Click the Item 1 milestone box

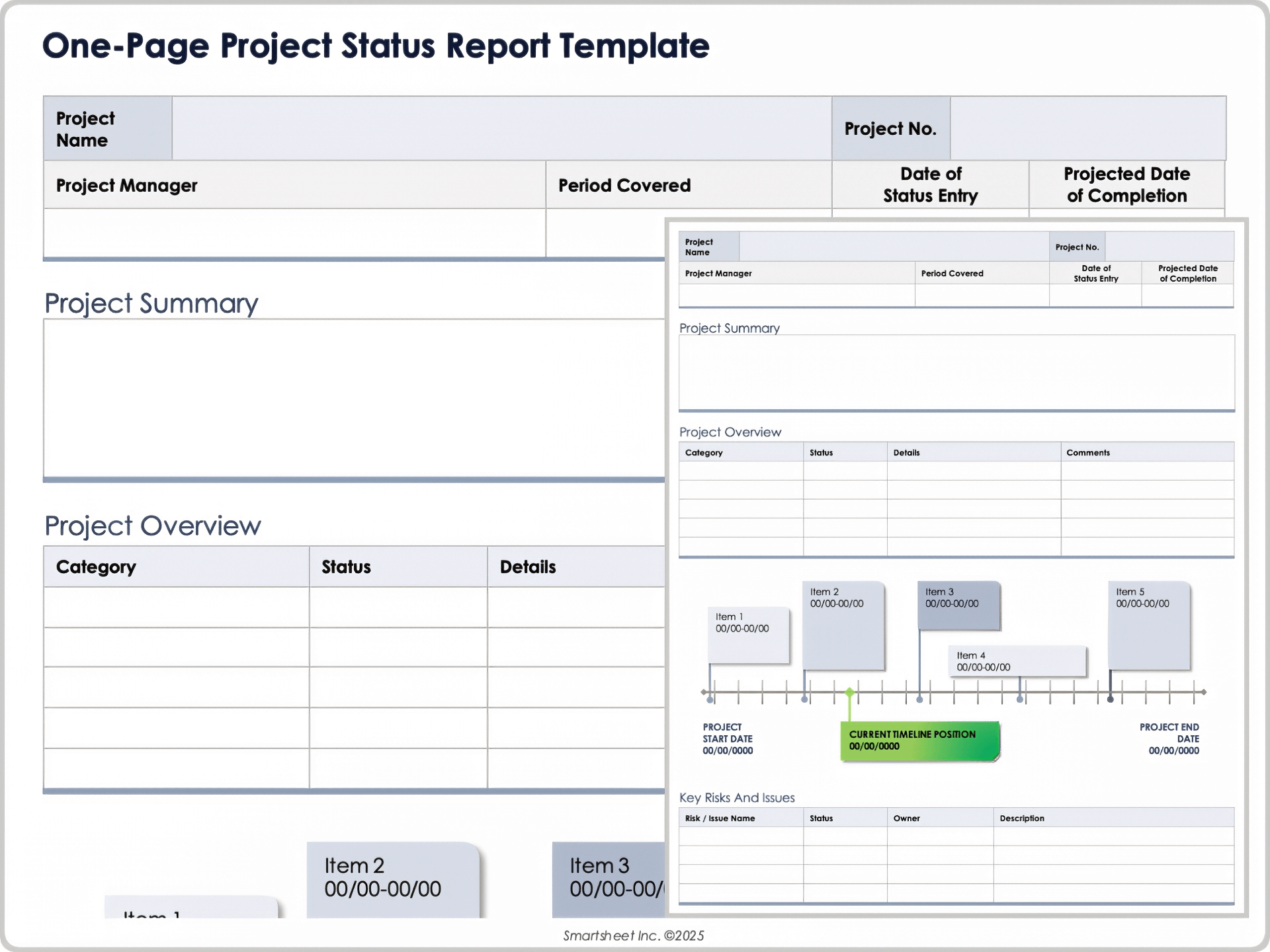[748, 633]
